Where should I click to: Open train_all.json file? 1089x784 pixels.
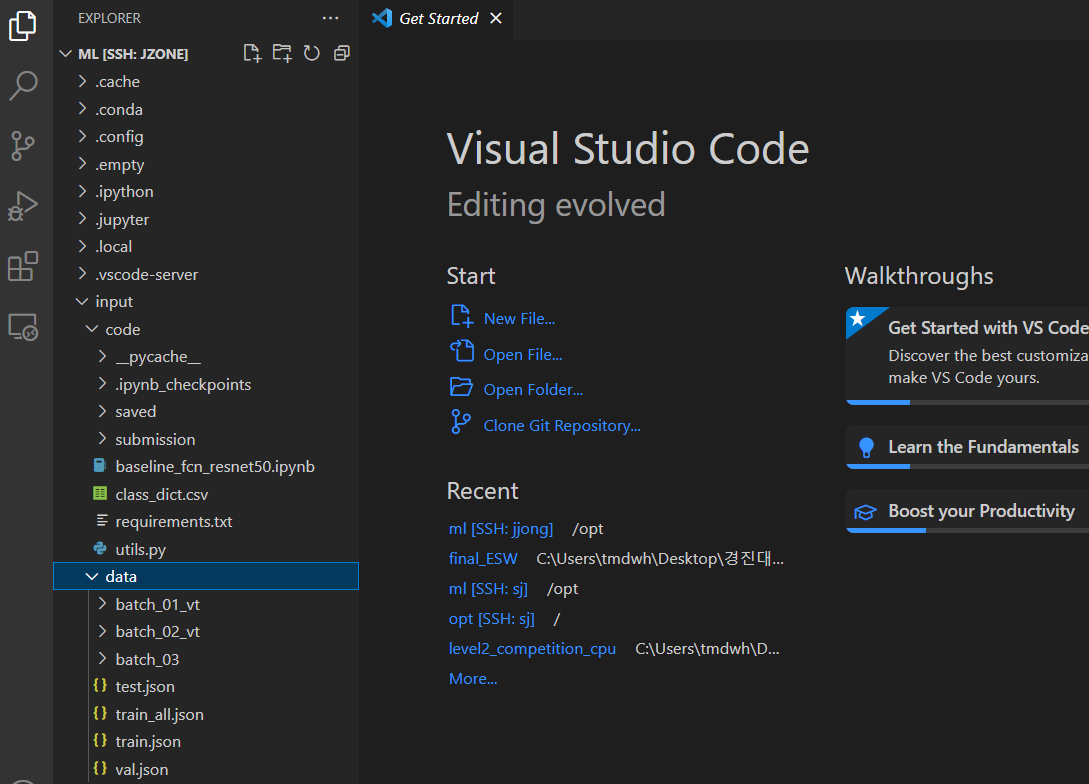[206, 715]
